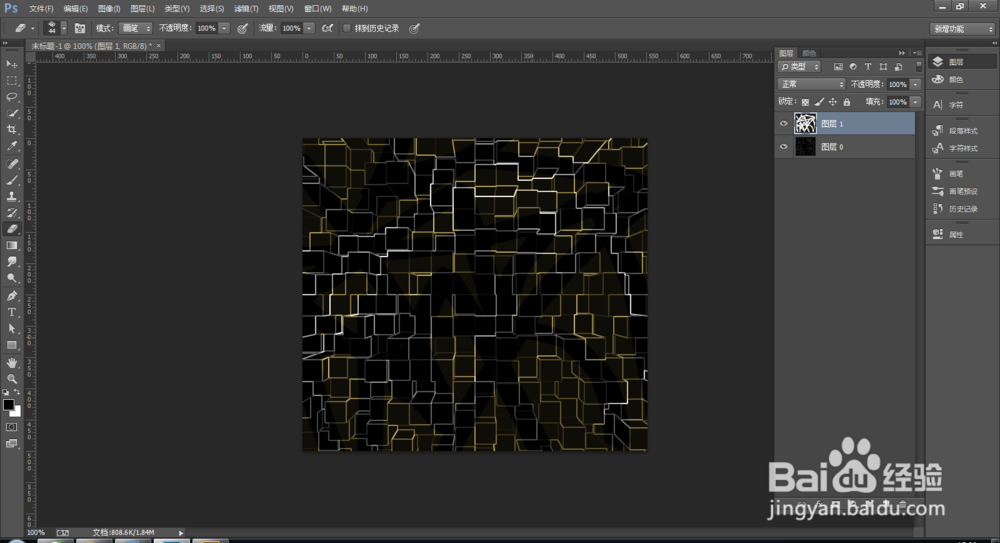
Task: Filter layers by shape layers
Action: pos(883,66)
